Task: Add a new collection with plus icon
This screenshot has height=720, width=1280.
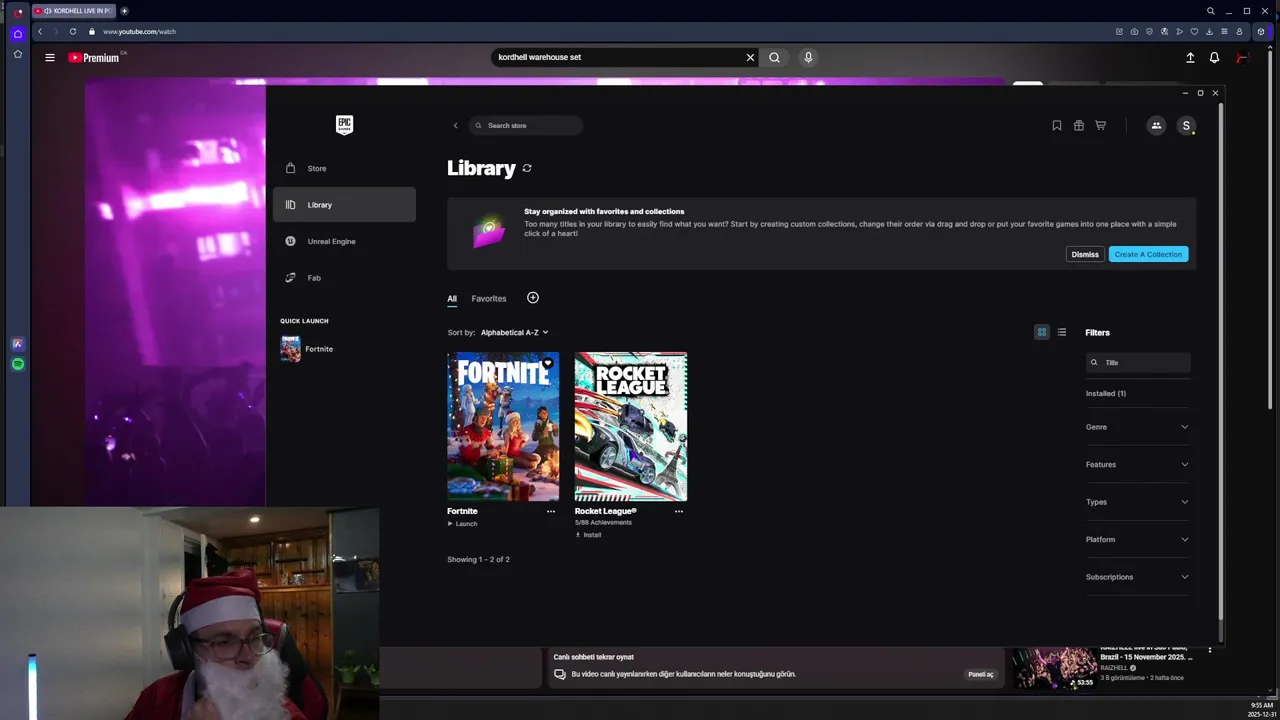Action: click(x=533, y=298)
